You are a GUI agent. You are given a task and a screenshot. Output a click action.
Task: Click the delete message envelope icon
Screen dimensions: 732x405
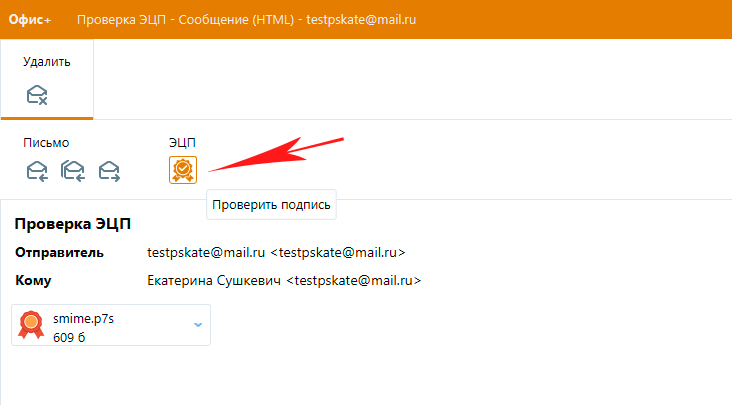coord(38,96)
